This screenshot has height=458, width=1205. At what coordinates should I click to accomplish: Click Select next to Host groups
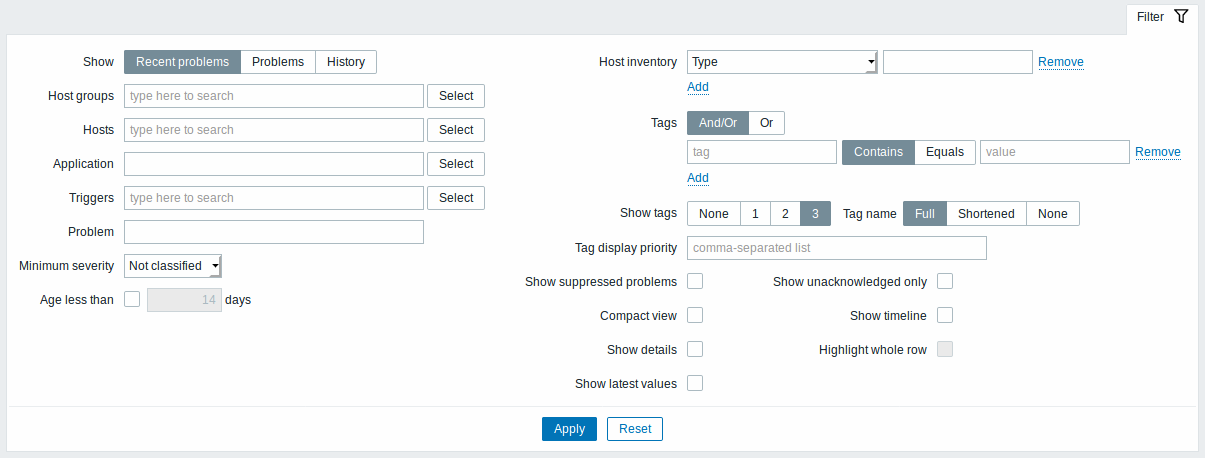[x=456, y=96]
